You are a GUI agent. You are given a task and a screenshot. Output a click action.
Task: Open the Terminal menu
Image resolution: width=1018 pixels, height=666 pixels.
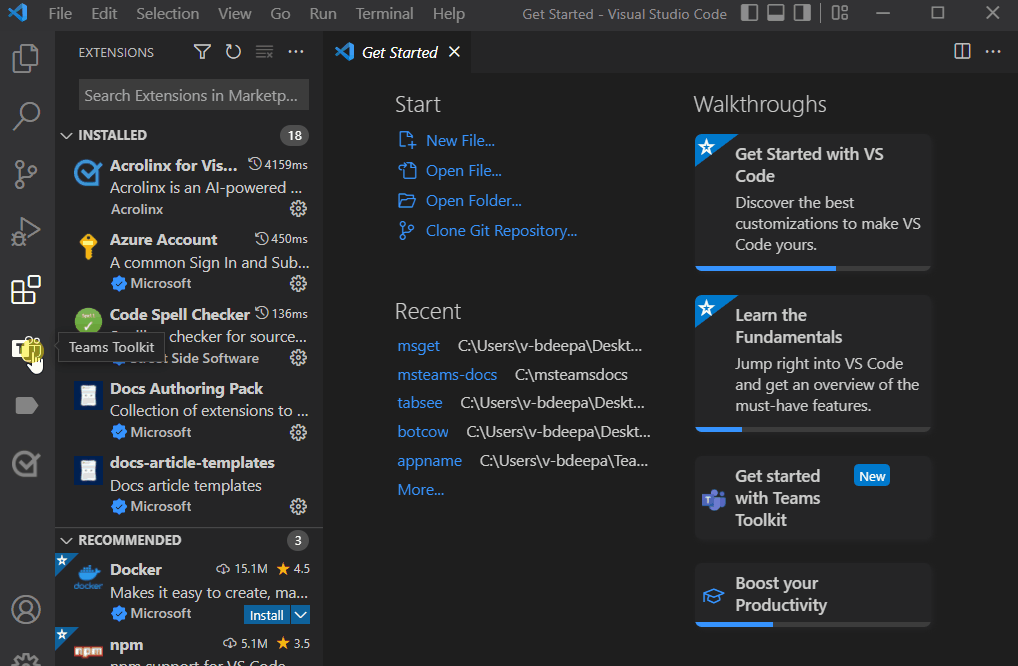coord(384,14)
